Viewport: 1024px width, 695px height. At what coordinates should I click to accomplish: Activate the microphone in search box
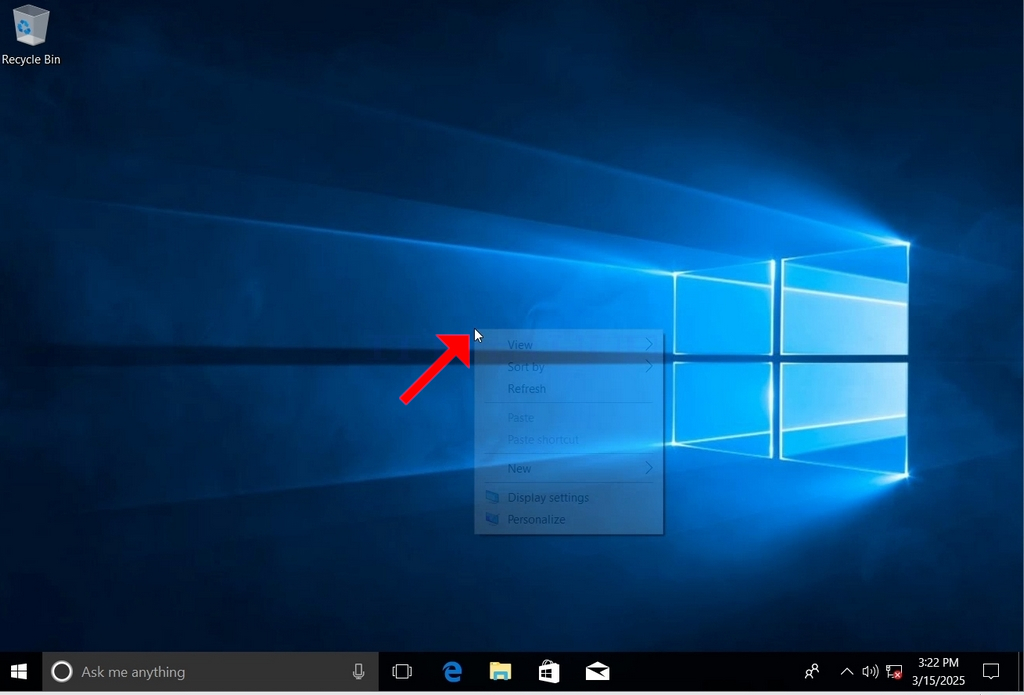click(x=359, y=671)
